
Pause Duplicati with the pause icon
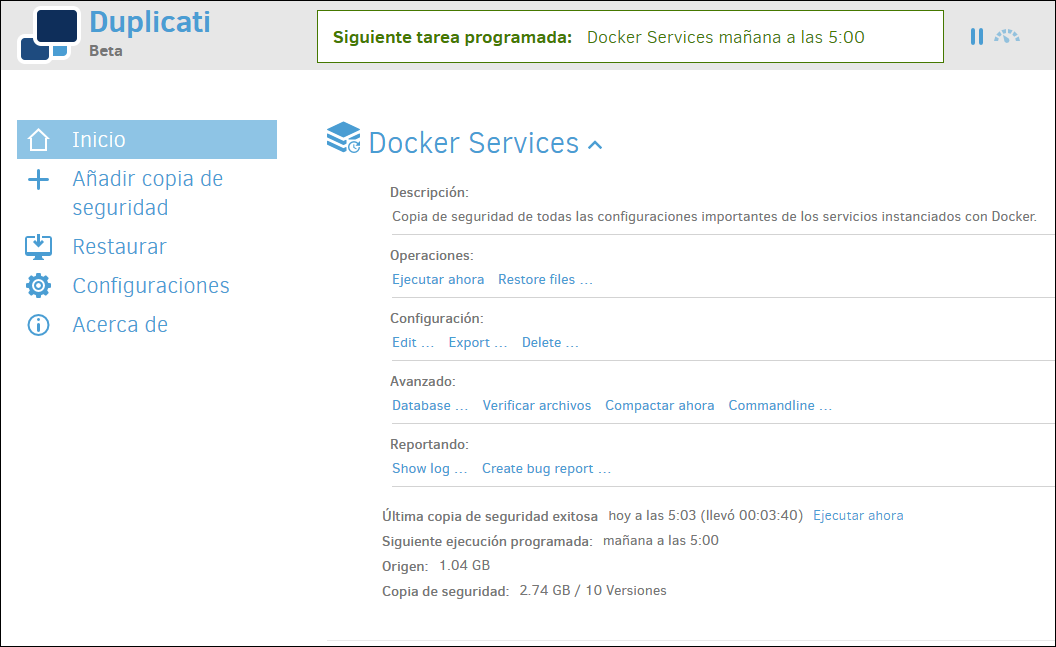977,36
